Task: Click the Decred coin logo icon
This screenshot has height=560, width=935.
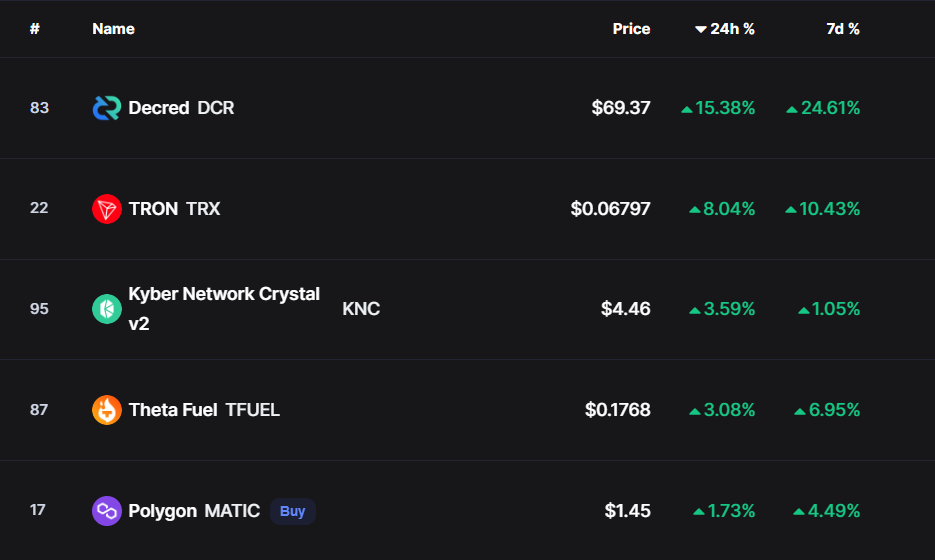Action: (x=106, y=108)
